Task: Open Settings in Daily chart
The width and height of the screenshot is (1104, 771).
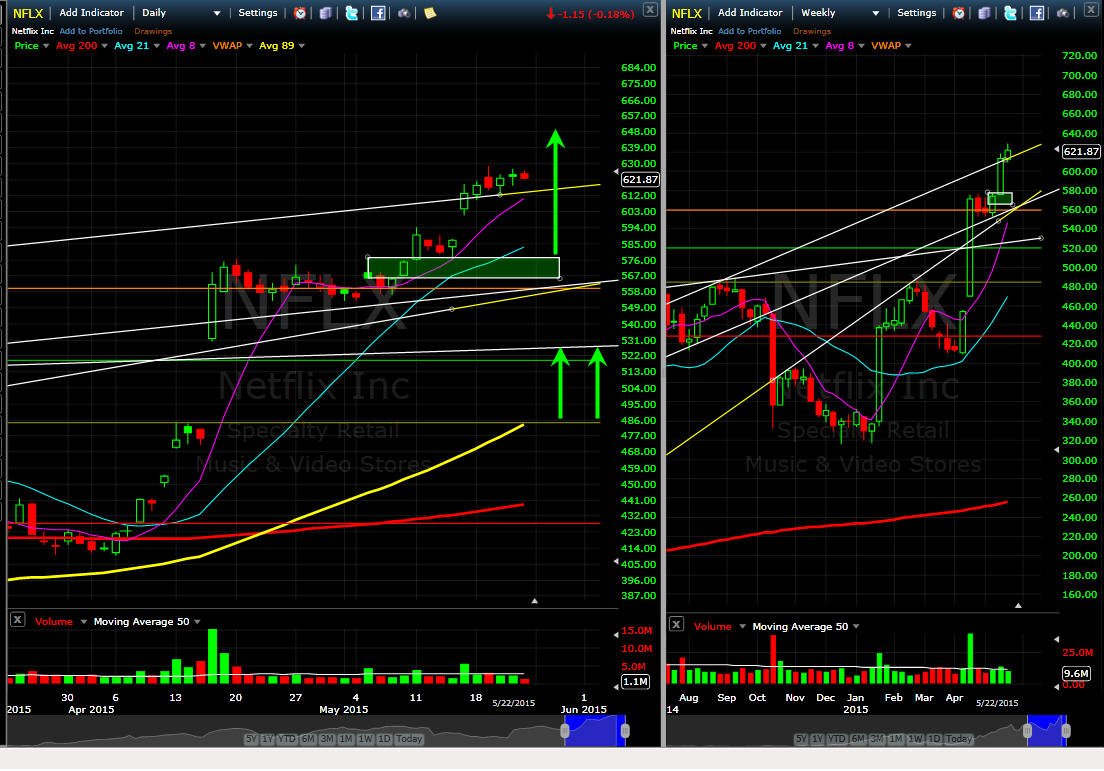Action: 258,13
